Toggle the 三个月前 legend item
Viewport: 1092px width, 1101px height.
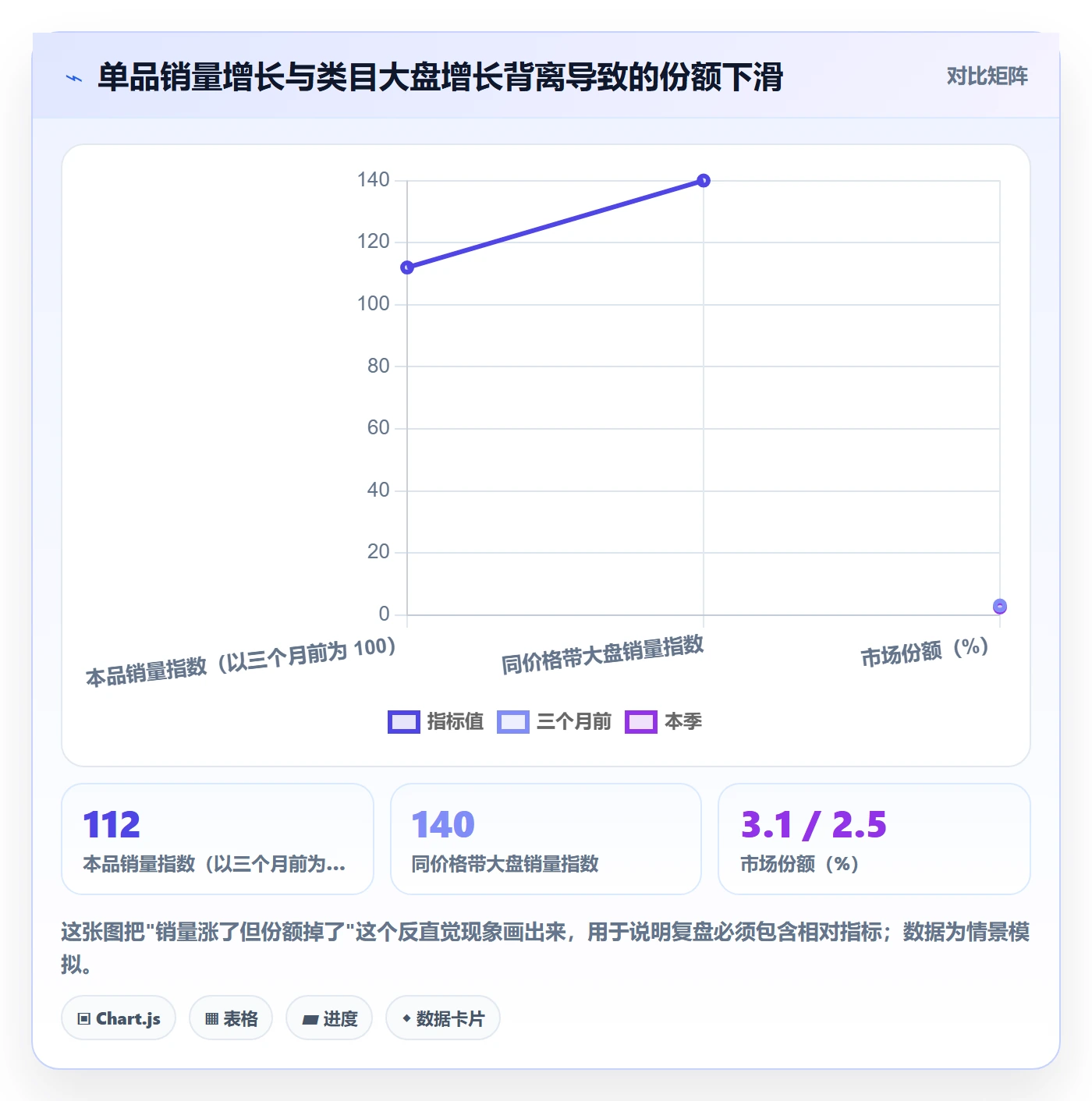pos(555,721)
